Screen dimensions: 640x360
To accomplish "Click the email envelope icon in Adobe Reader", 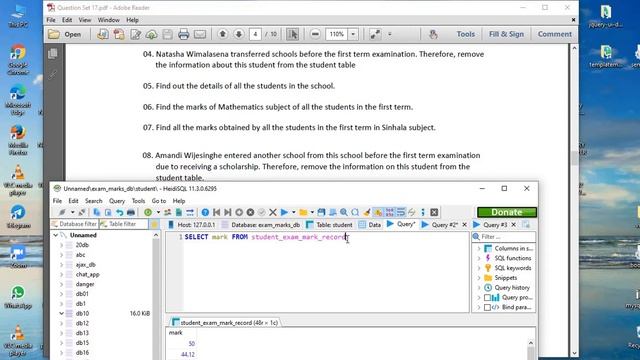I will click(200, 34).
